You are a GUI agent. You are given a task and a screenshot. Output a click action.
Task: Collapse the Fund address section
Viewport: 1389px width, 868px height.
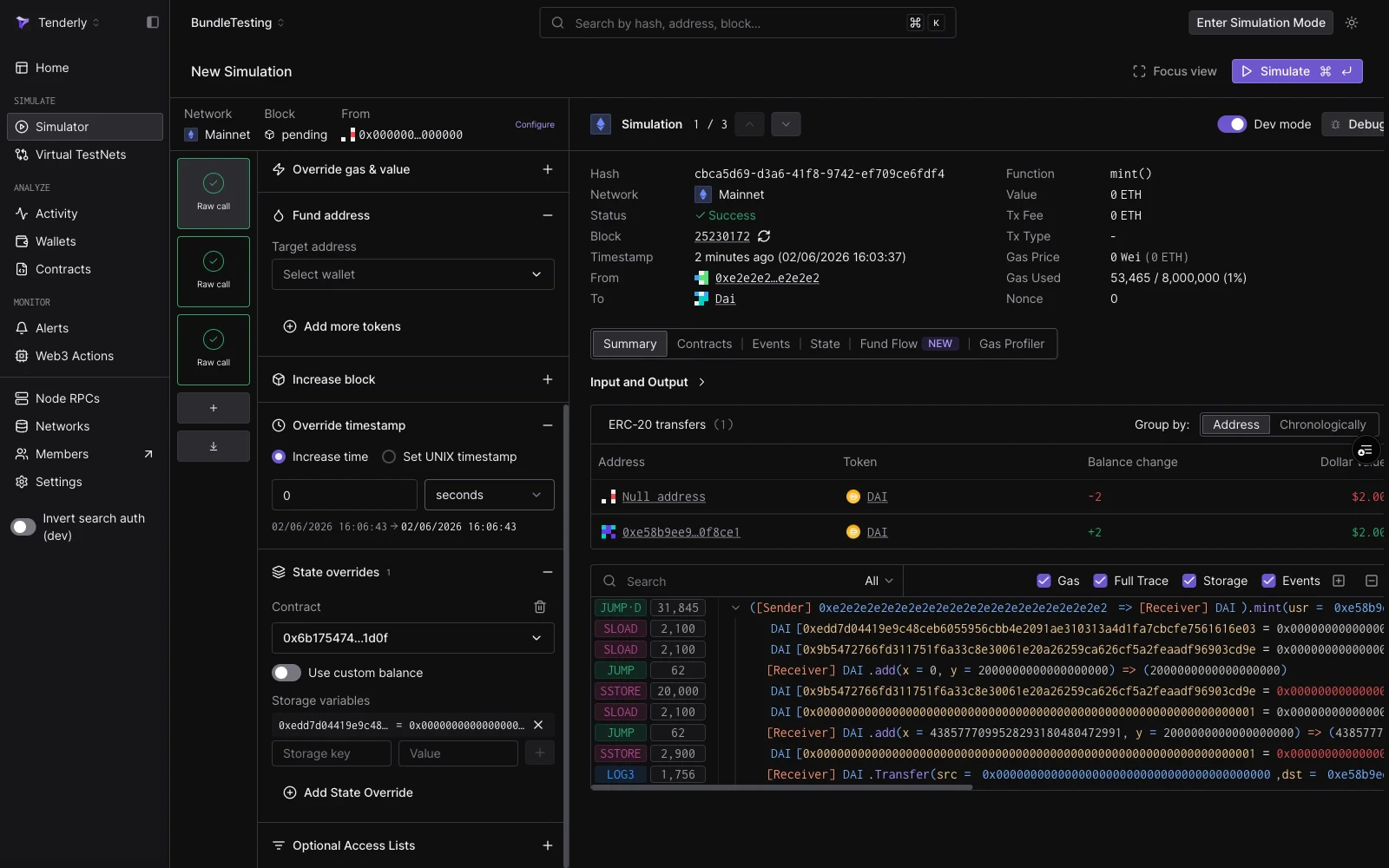pos(548,215)
